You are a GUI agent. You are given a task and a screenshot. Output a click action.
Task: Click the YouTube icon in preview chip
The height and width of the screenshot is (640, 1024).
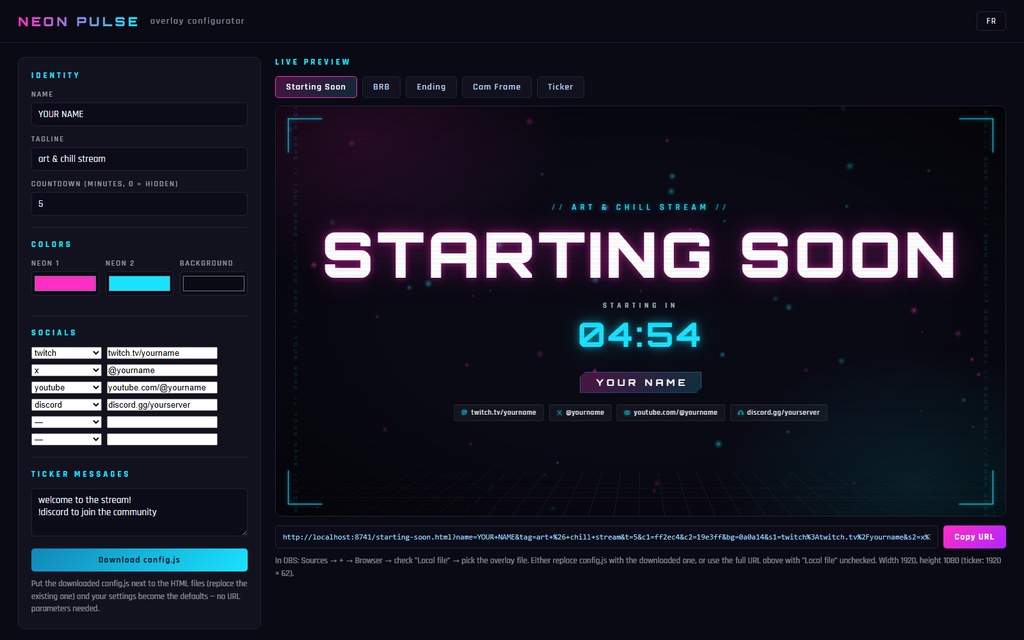pyautogui.click(x=627, y=413)
